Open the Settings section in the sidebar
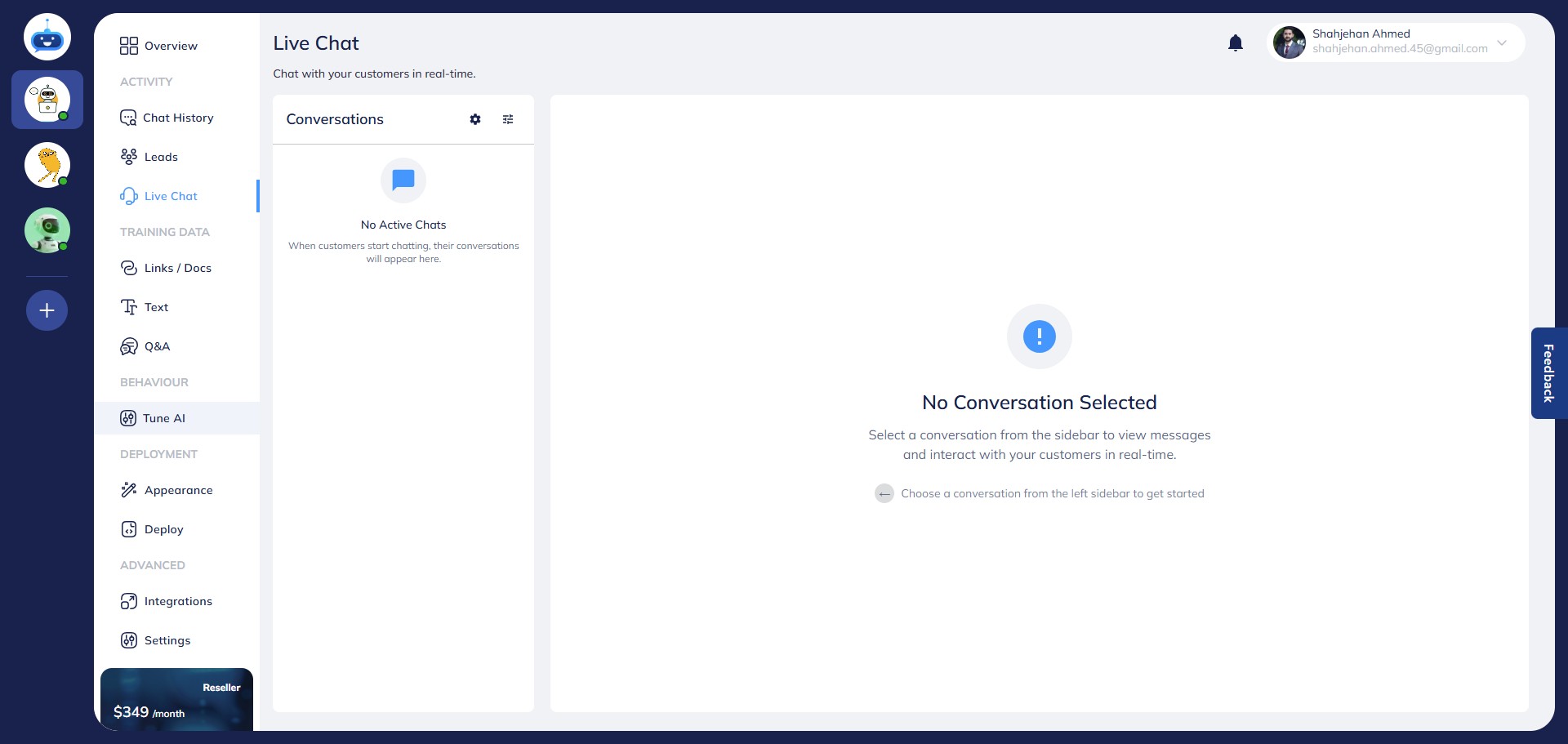This screenshot has width=1568, height=744. 167,639
